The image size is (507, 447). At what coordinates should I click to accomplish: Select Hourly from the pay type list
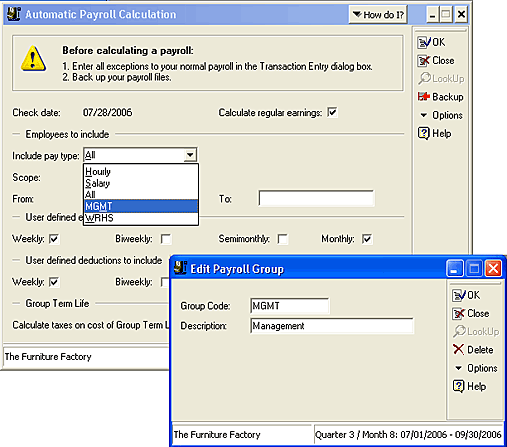[141, 171]
